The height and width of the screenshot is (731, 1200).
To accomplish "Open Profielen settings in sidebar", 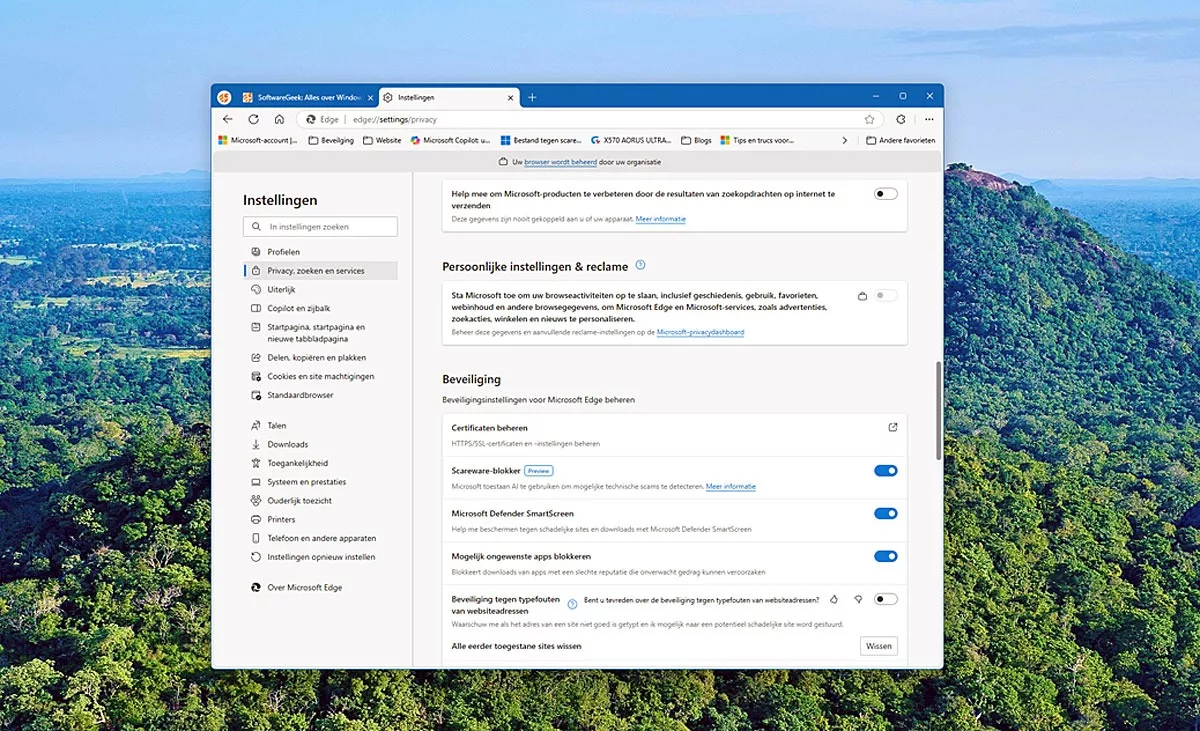I will click(320, 252).
